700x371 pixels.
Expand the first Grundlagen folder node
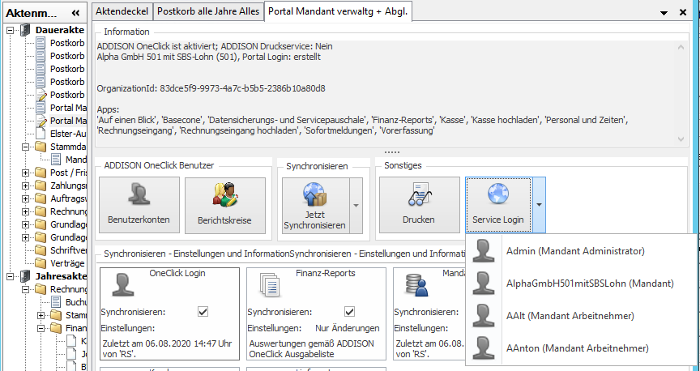point(25,225)
